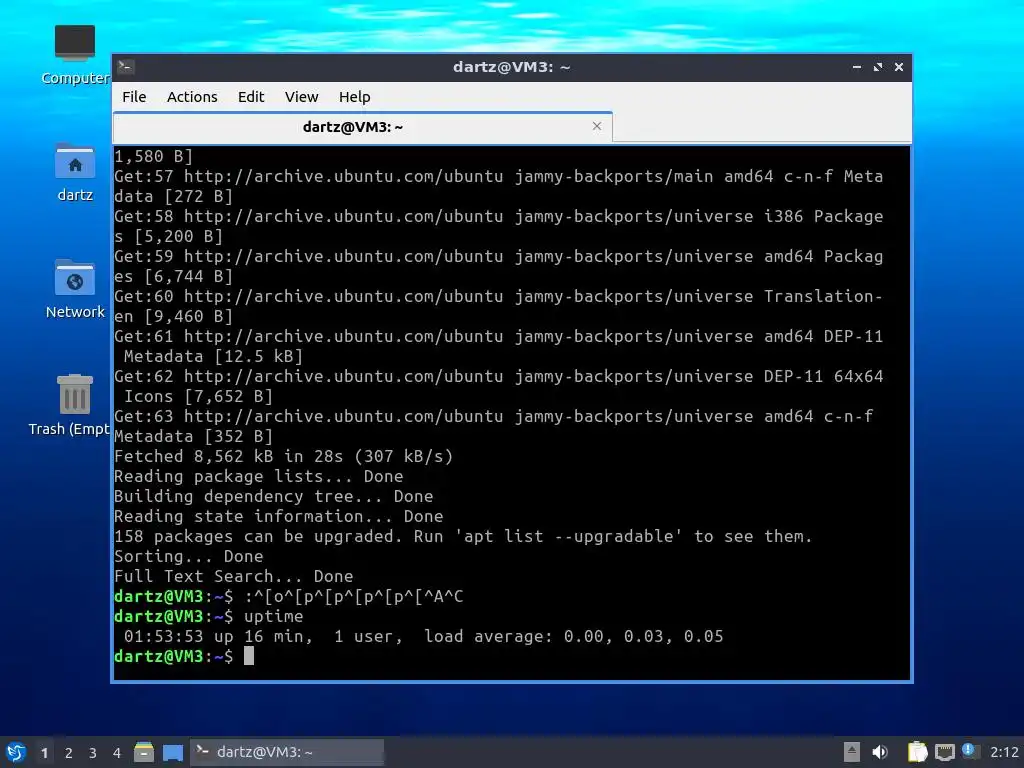Click 'Building dependency tree... Done' line

click(274, 496)
